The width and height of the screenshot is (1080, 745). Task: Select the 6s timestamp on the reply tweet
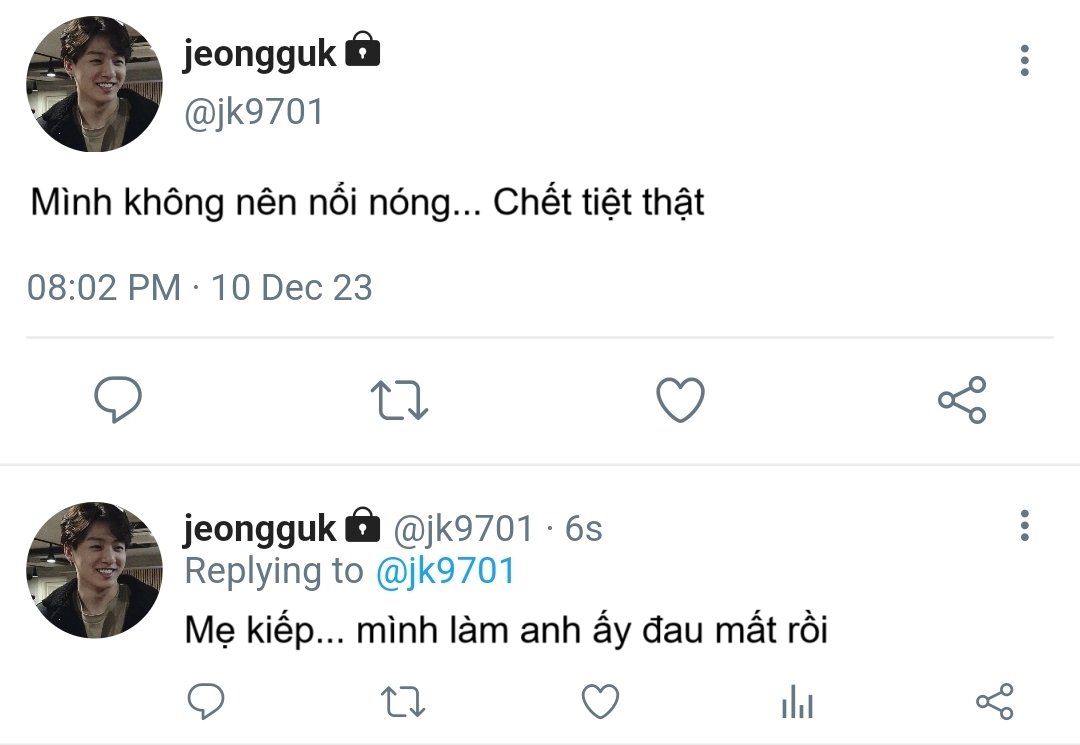pos(584,527)
